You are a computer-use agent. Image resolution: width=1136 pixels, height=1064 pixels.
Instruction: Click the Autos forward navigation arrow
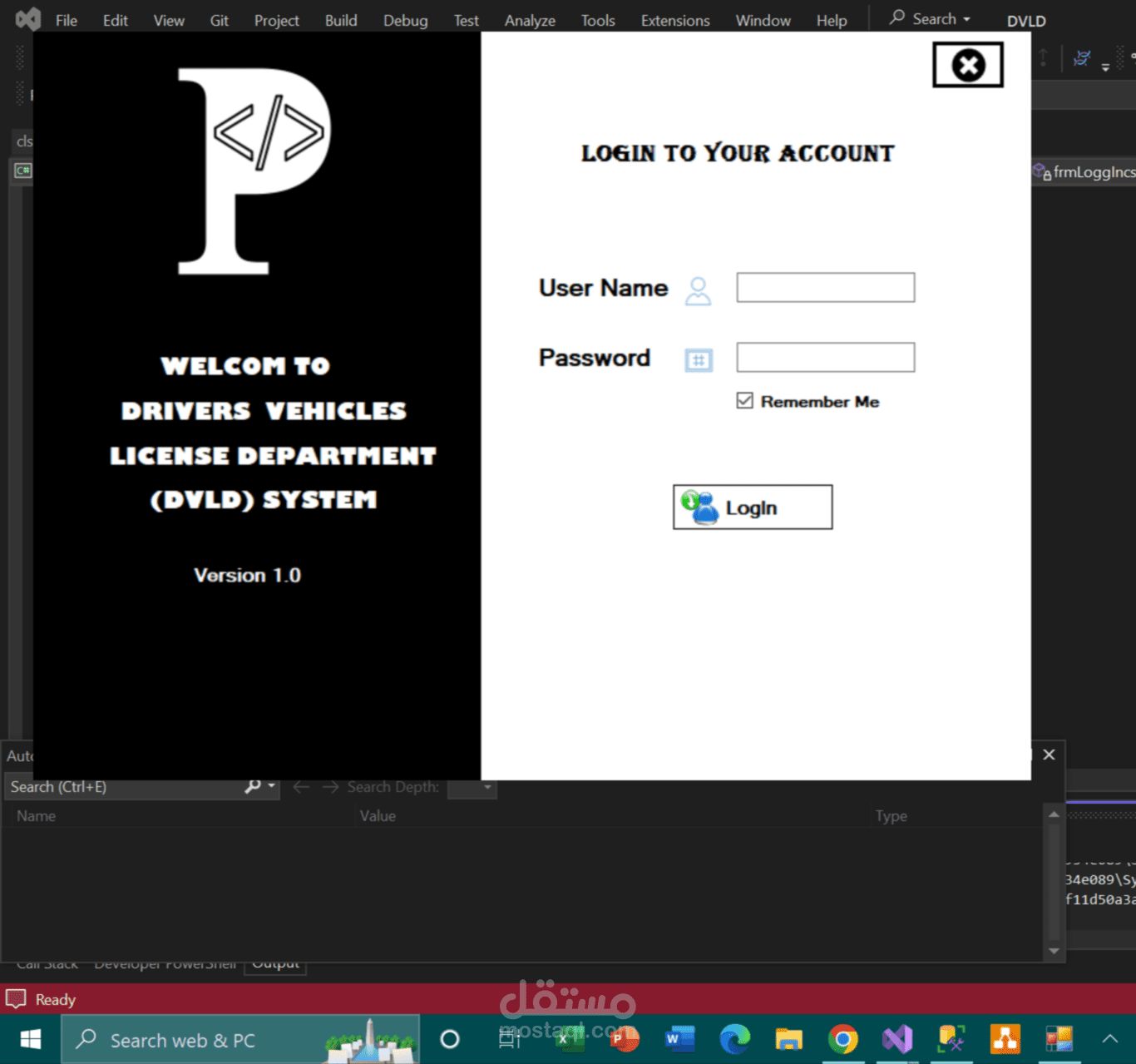pyautogui.click(x=330, y=787)
